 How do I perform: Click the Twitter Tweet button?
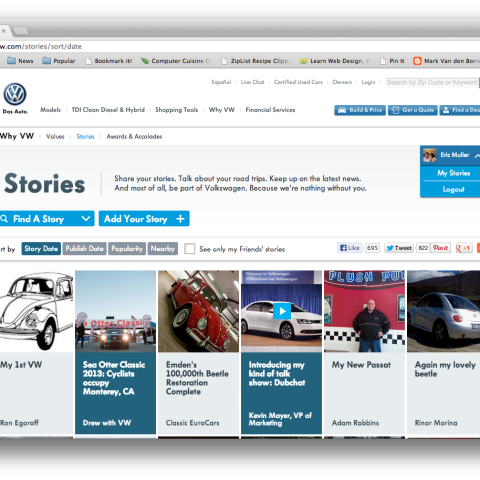click(399, 248)
